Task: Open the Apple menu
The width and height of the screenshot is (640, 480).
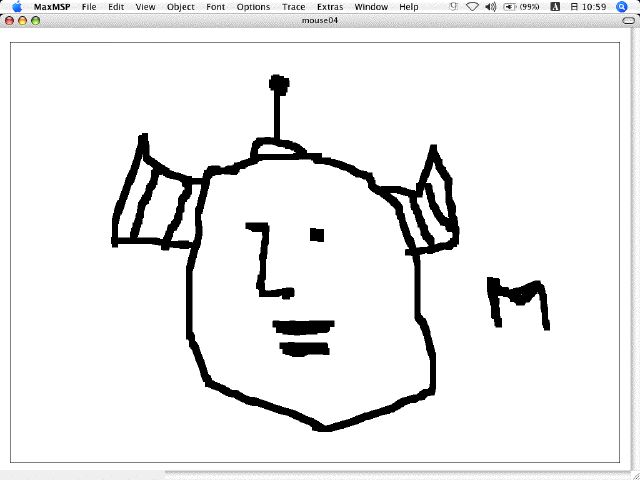Action: [x=18, y=7]
